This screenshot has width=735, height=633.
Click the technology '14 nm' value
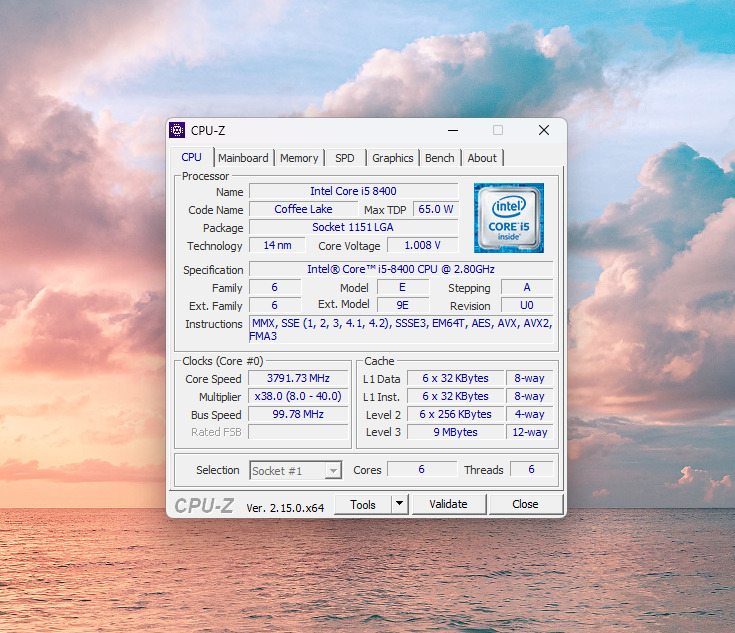point(277,245)
